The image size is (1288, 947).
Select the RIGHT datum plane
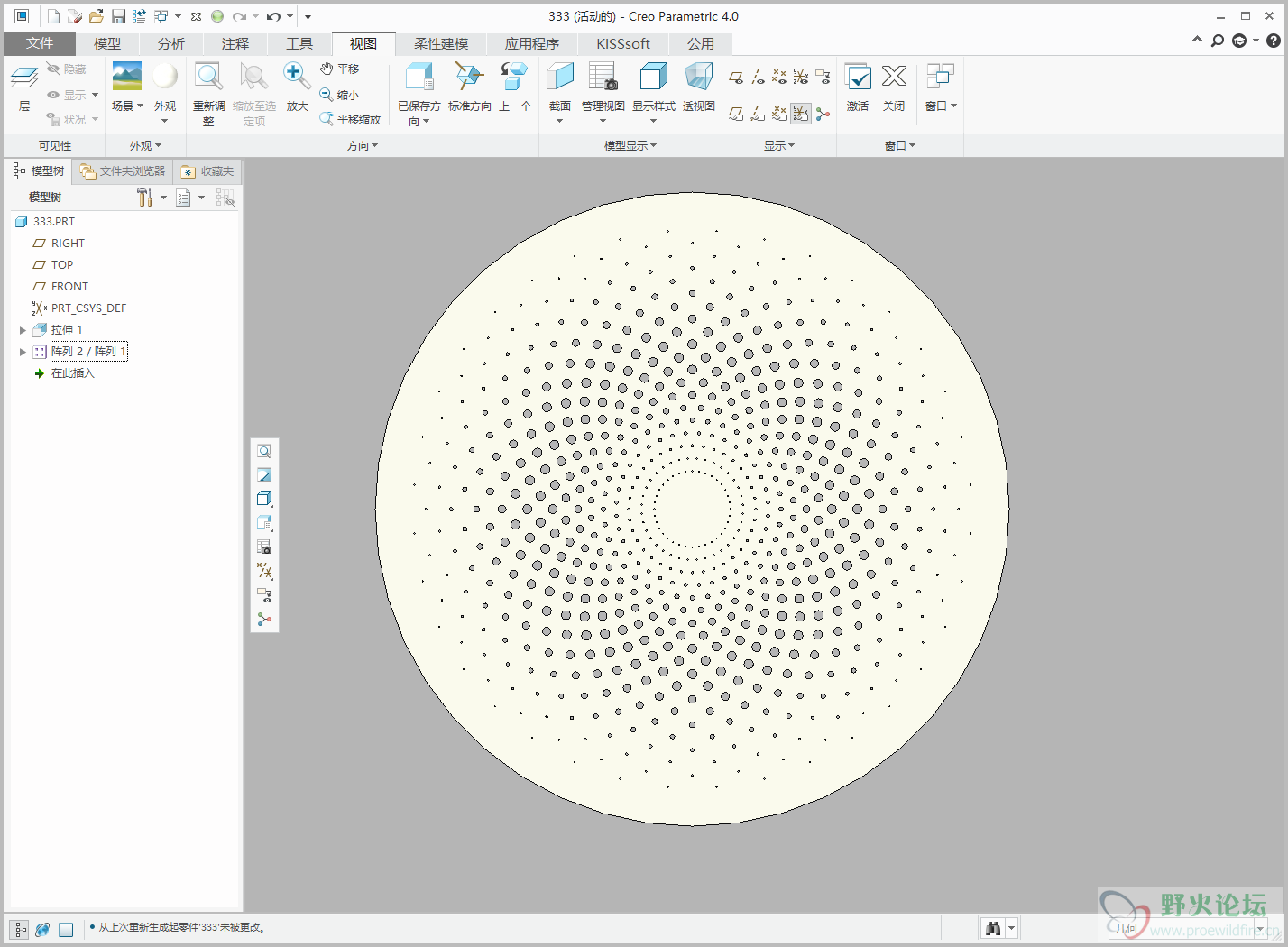tap(59, 244)
